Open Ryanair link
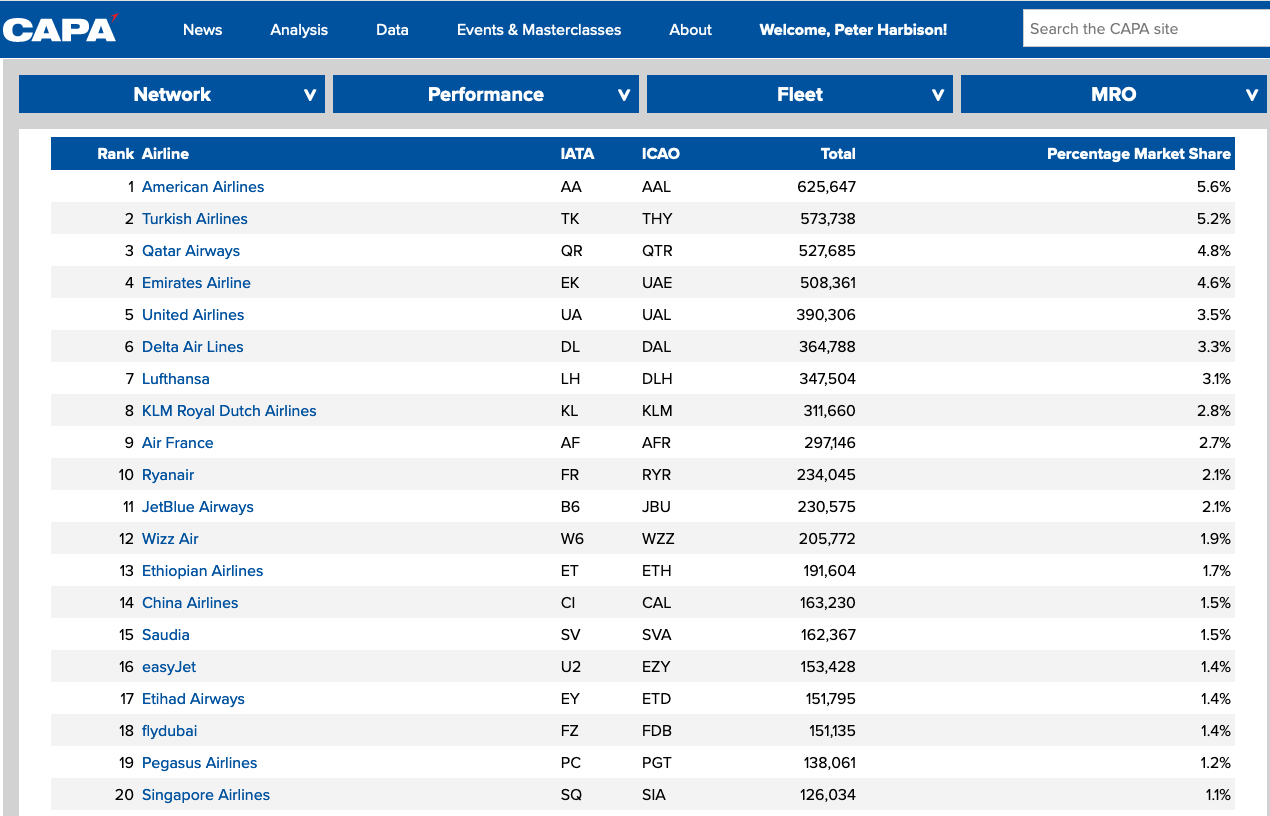Image resolution: width=1270 pixels, height=816 pixels. (x=168, y=475)
